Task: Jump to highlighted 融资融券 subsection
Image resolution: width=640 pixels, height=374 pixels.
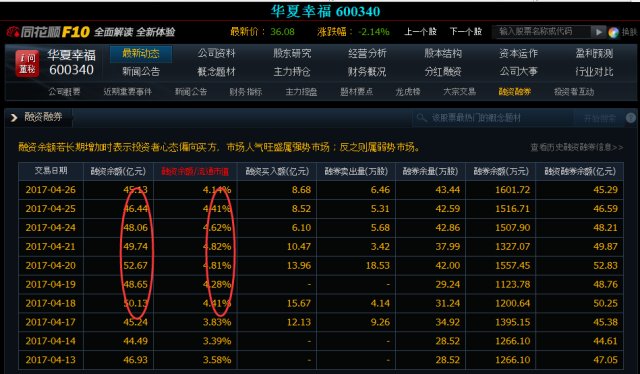Action: click(515, 92)
